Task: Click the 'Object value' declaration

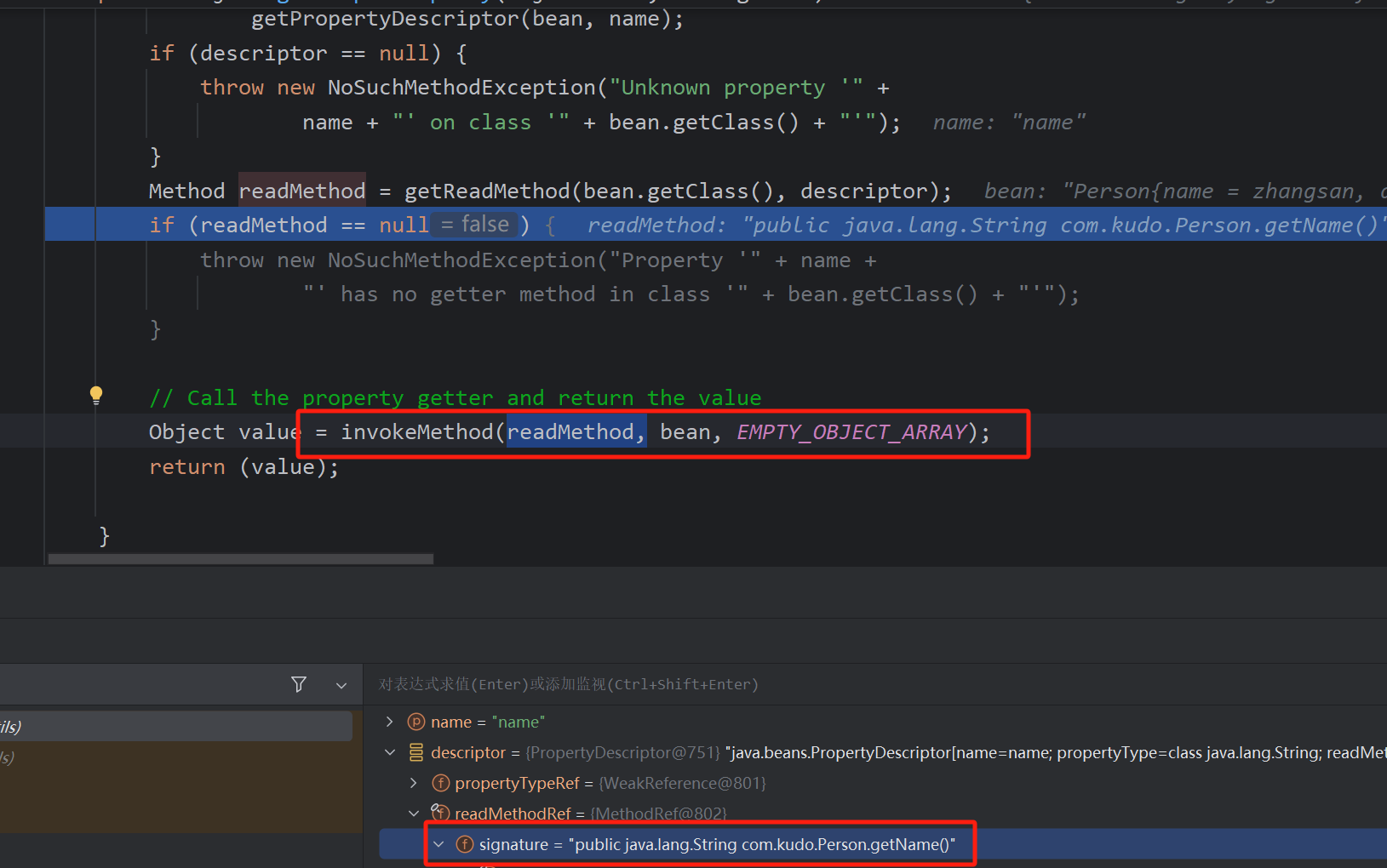Action: coord(225,432)
